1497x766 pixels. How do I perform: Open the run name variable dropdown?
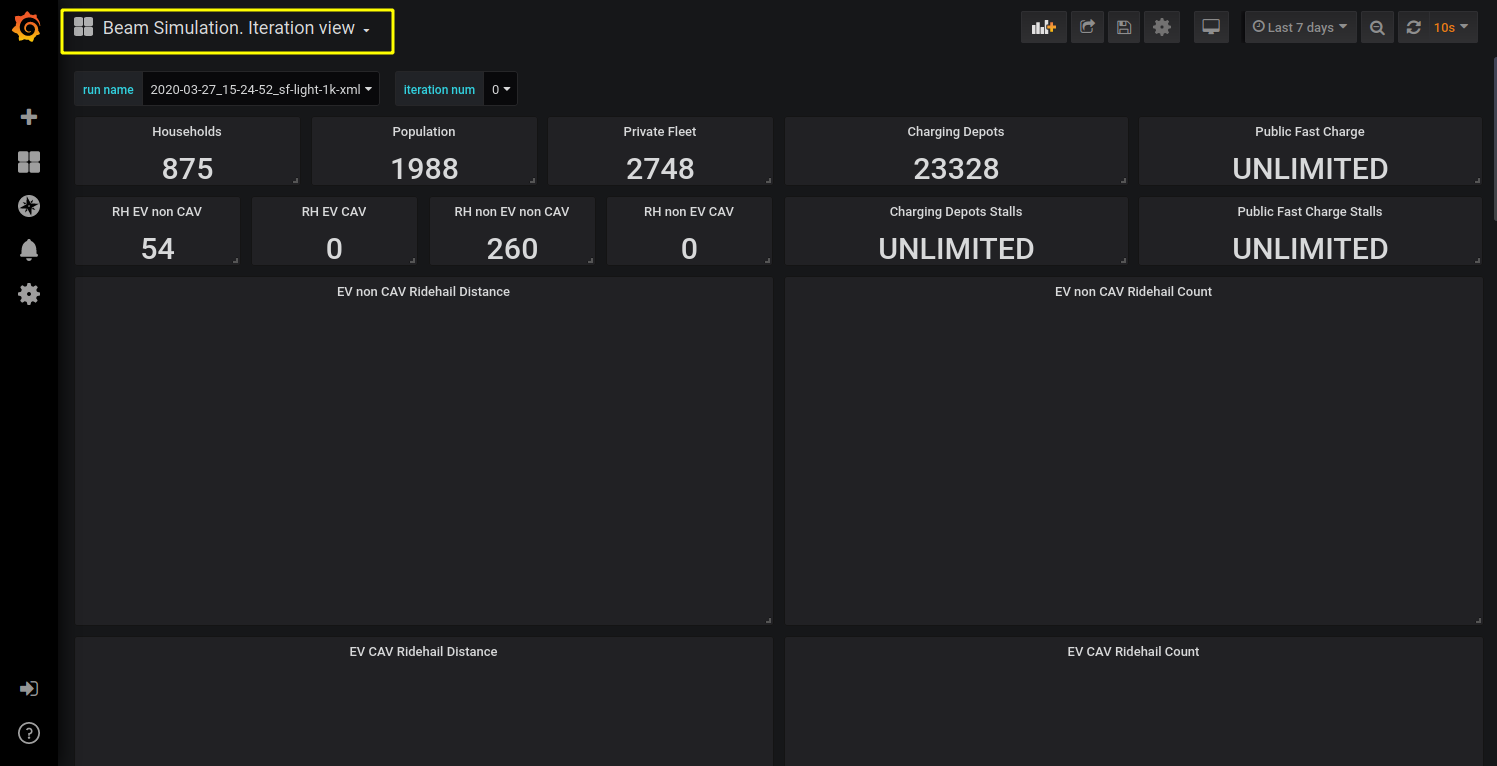point(261,89)
